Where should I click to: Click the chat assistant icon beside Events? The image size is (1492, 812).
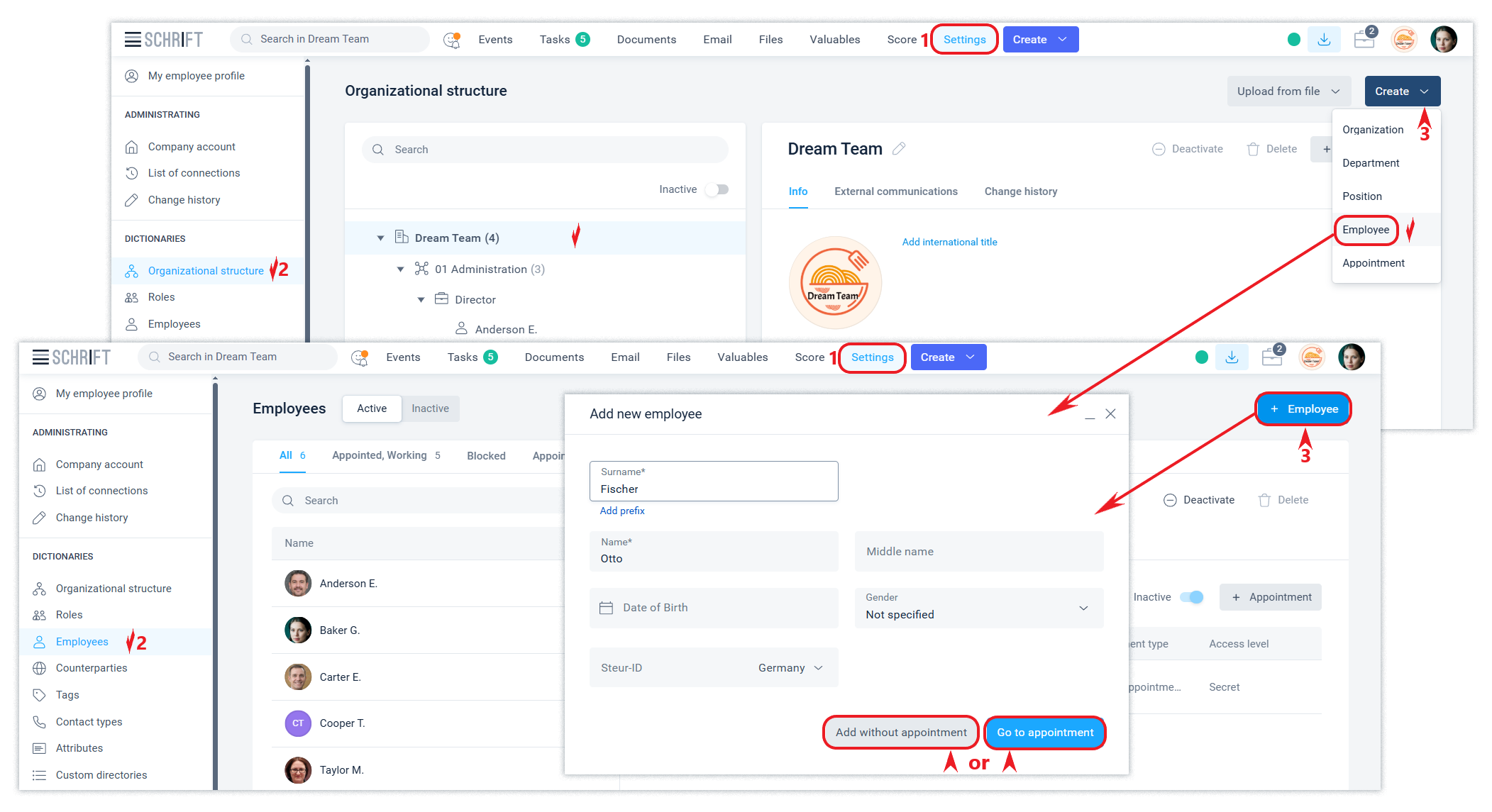click(x=451, y=40)
